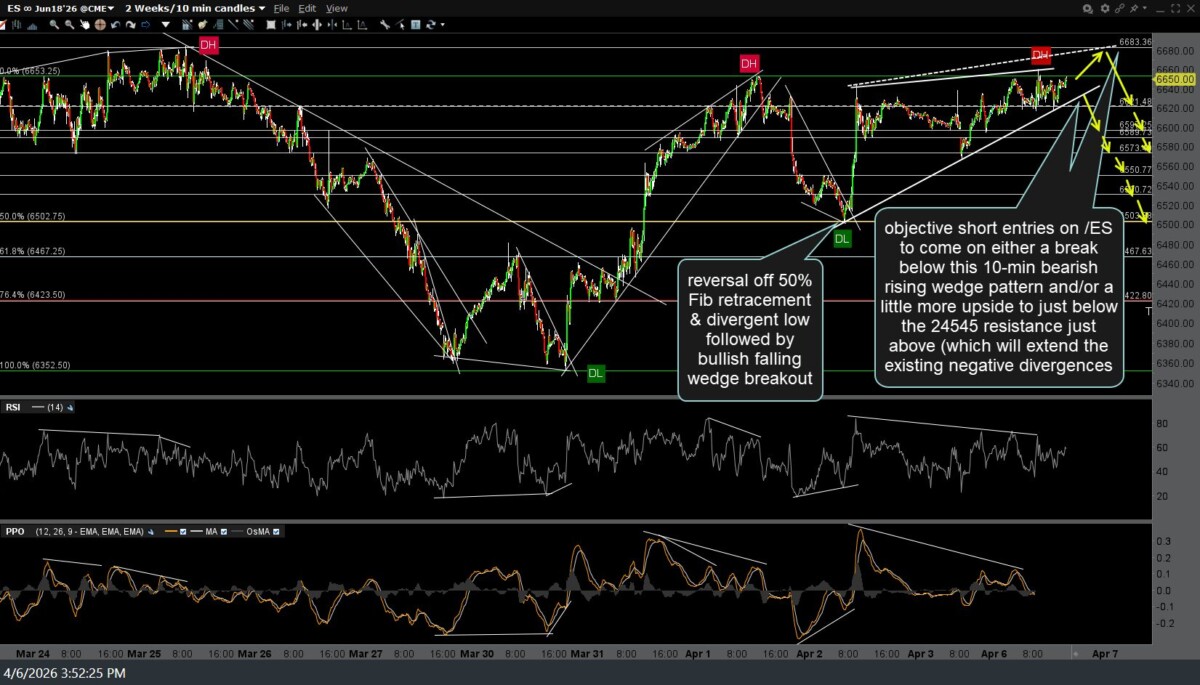Expand the 2 Weeks/10 min candles dropdown
The height and width of the screenshot is (685, 1200).
point(195,8)
